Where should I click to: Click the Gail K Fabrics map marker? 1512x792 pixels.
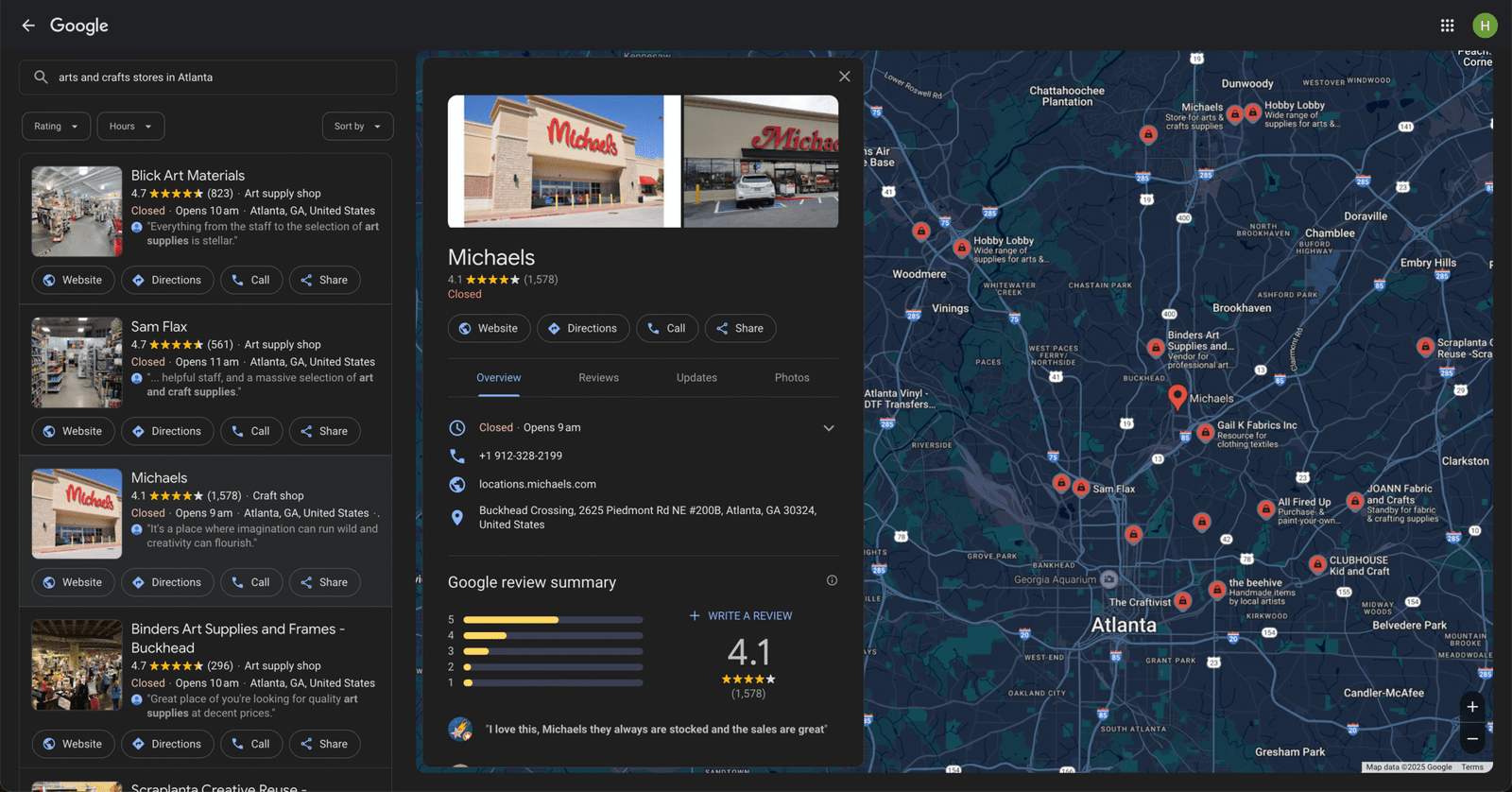point(1205,433)
